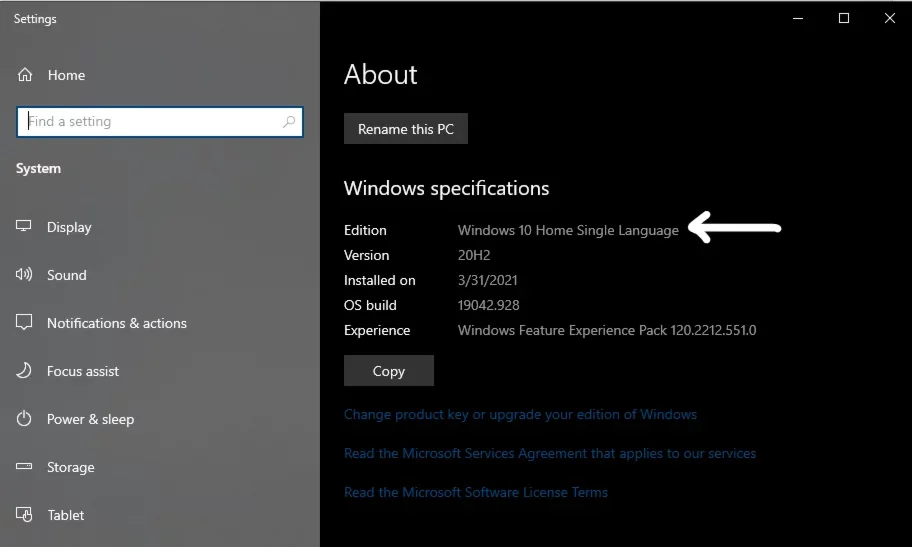Go to Sound settings
Image resolution: width=912 pixels, height=547 pixels.
coord(67,275)
